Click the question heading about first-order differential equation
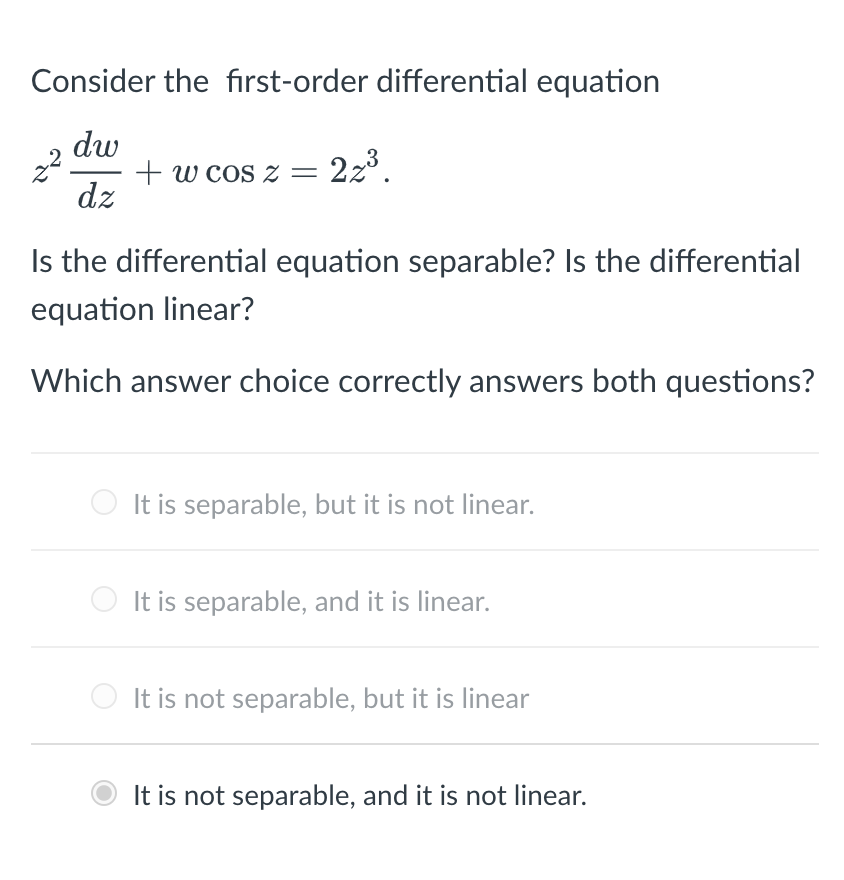Image resolution: width=844 pixels, height=880 pixels. [x=345, y=81]
